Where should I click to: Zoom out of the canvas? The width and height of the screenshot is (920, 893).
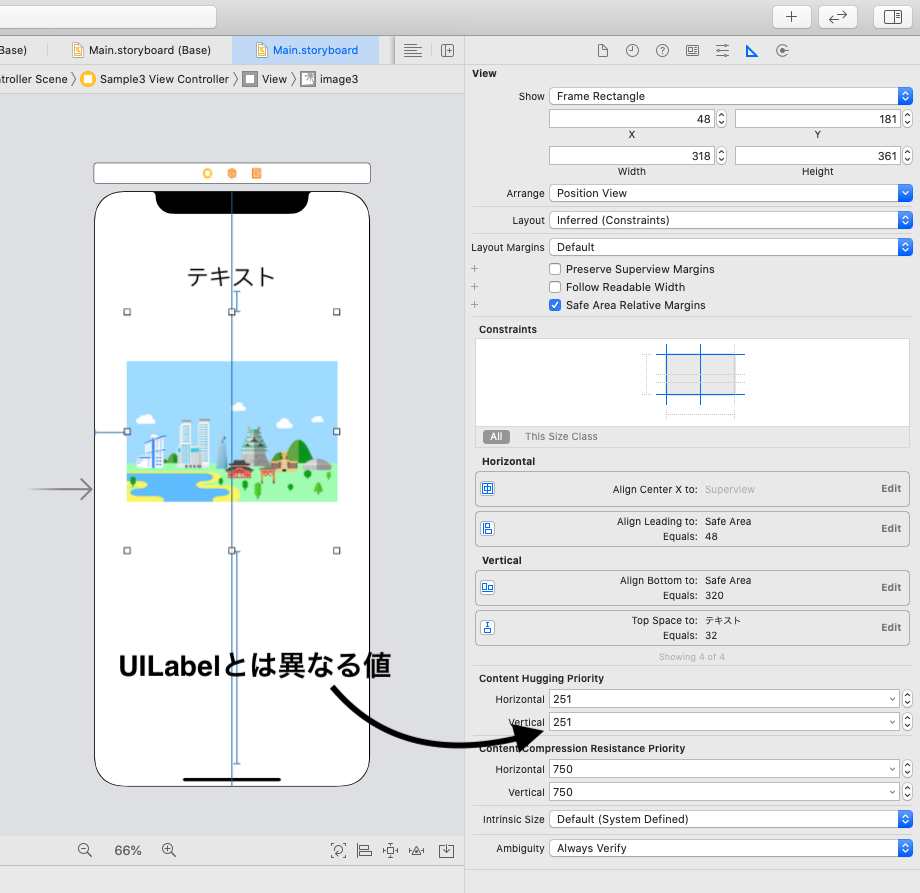85,850
